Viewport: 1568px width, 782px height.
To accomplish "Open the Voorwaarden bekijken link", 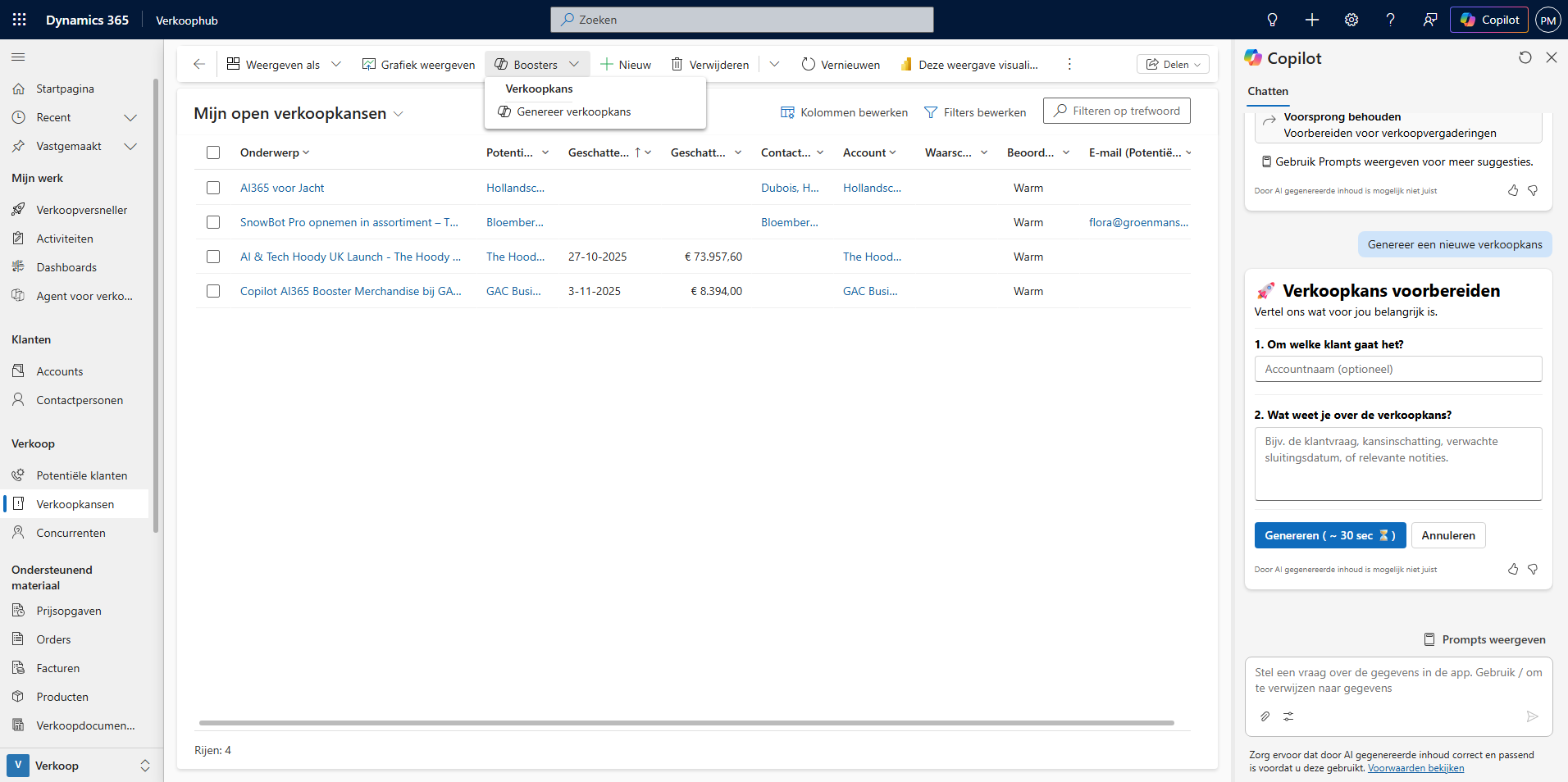I will coord(1415,768).
